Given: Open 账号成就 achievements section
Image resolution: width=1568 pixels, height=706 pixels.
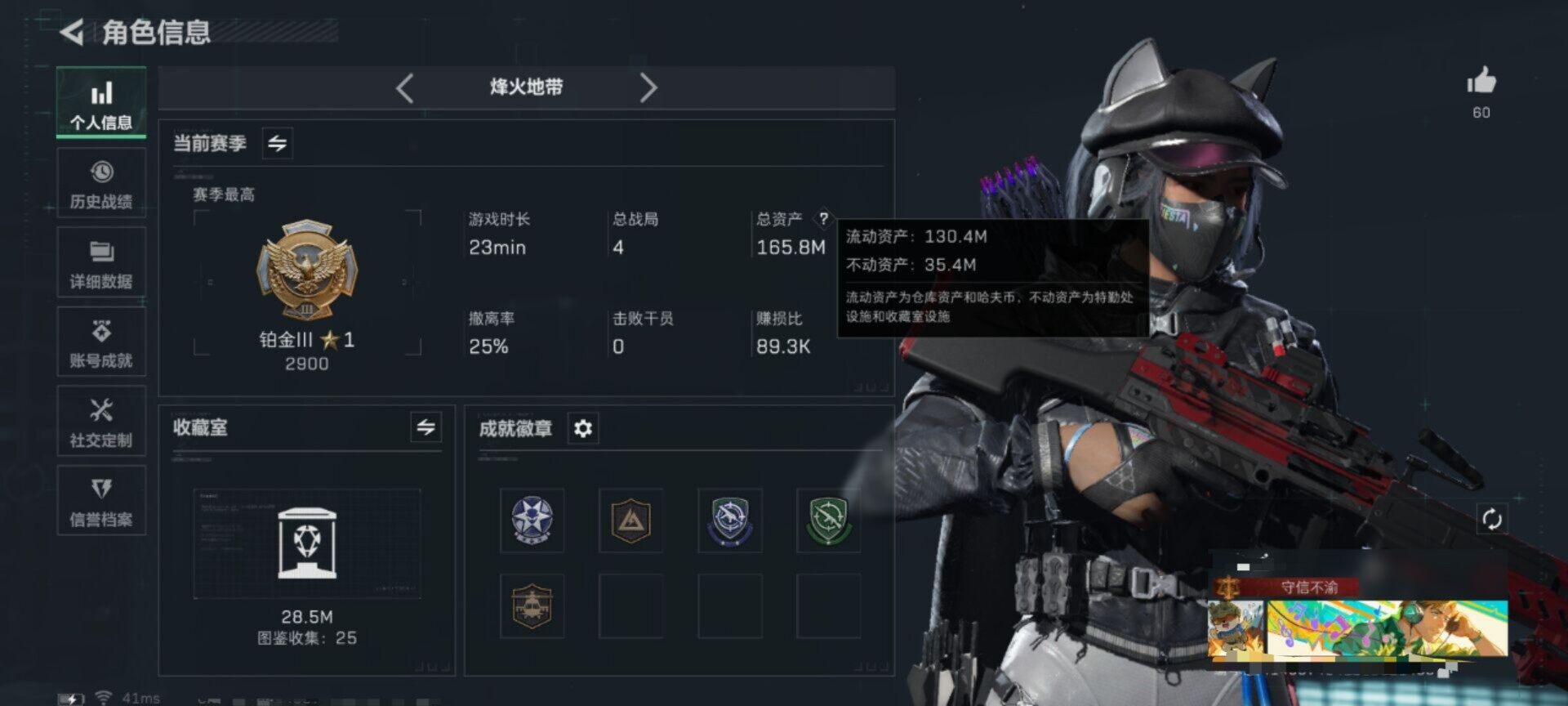Looking at the screenshot, I should (101, 343).
